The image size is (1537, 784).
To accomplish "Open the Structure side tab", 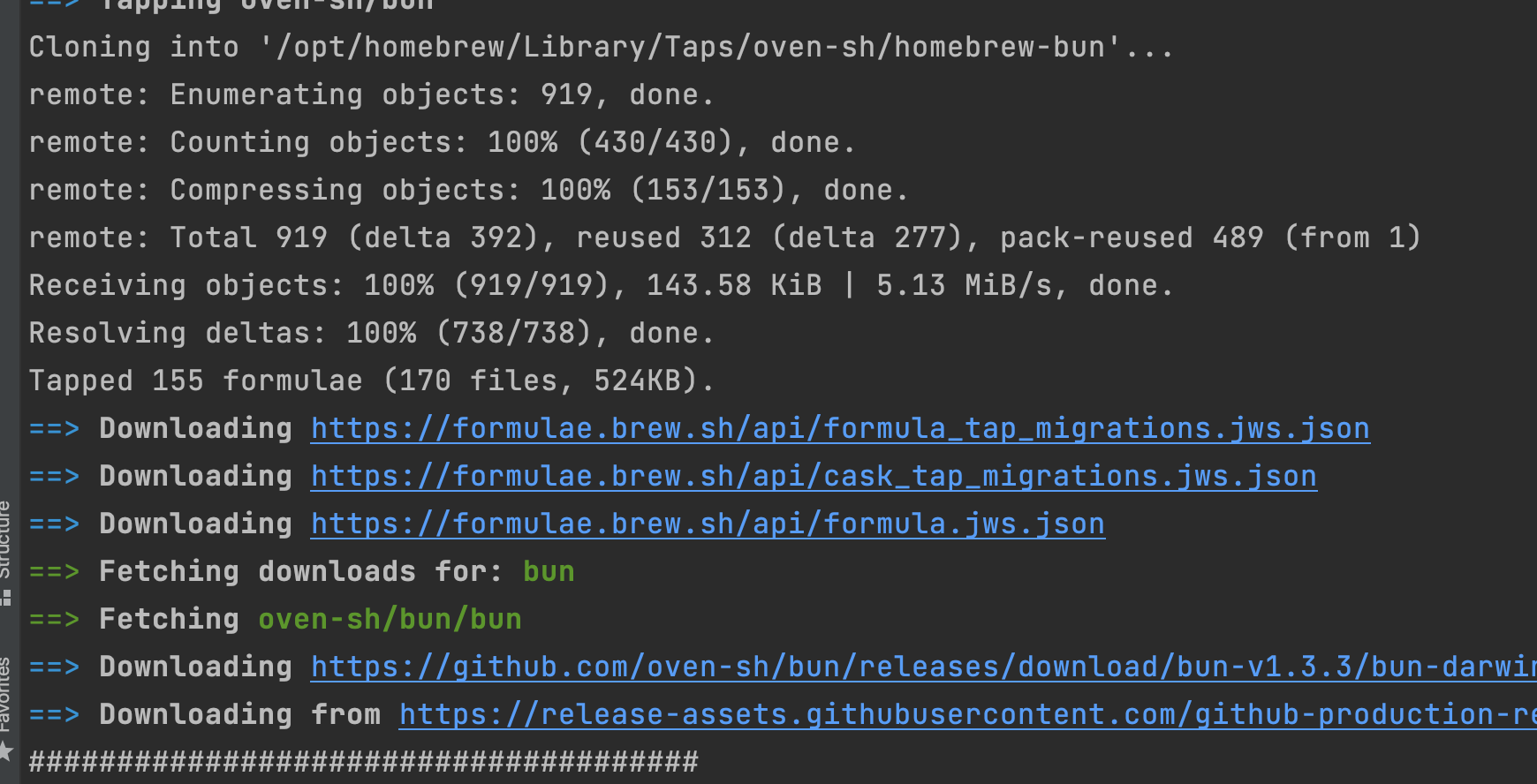I will (x=5, y=539).
